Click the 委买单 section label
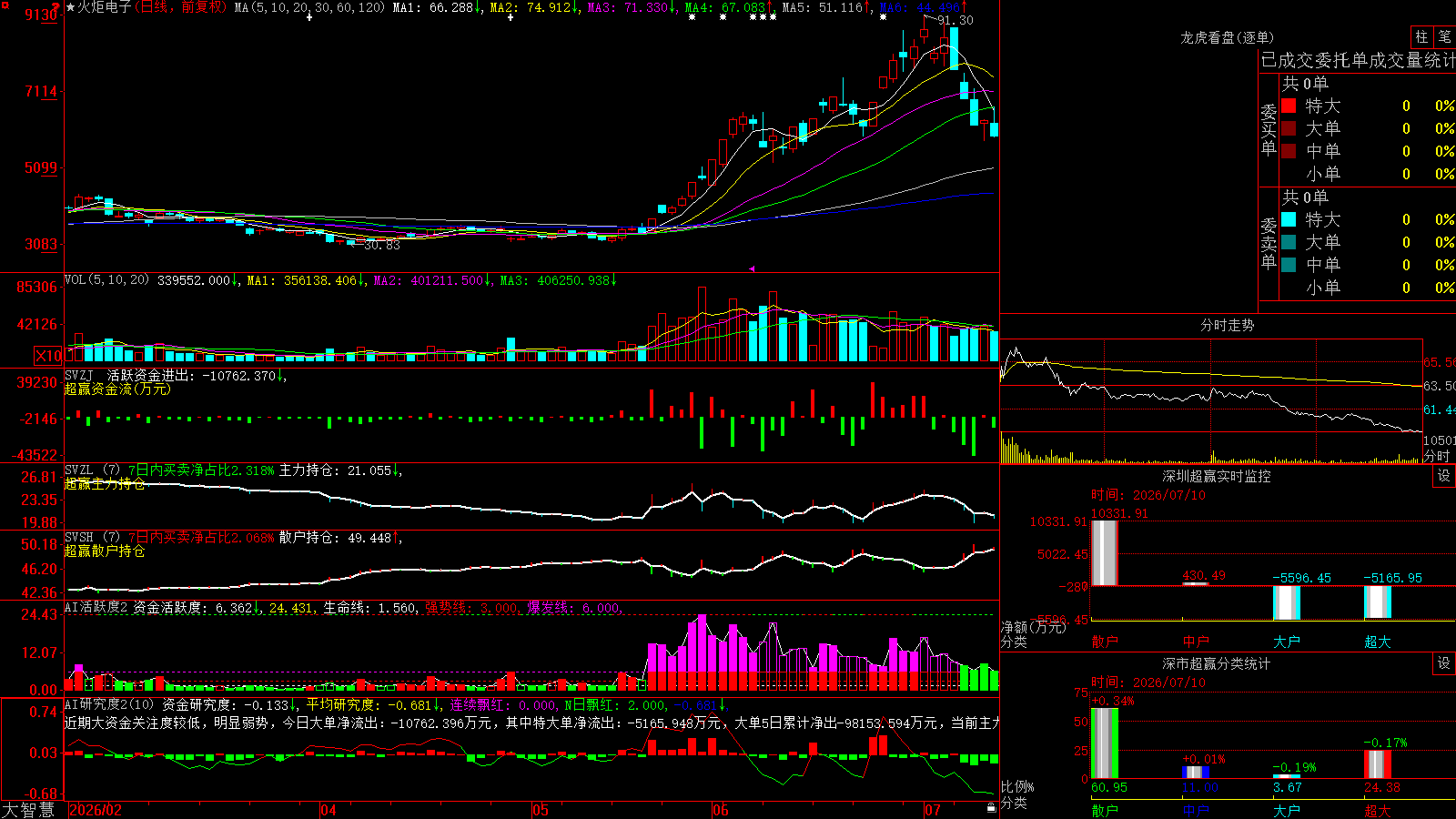The width and height of the screenshot is (1456, 819). pyautogui.click(x=1269, y=129)
